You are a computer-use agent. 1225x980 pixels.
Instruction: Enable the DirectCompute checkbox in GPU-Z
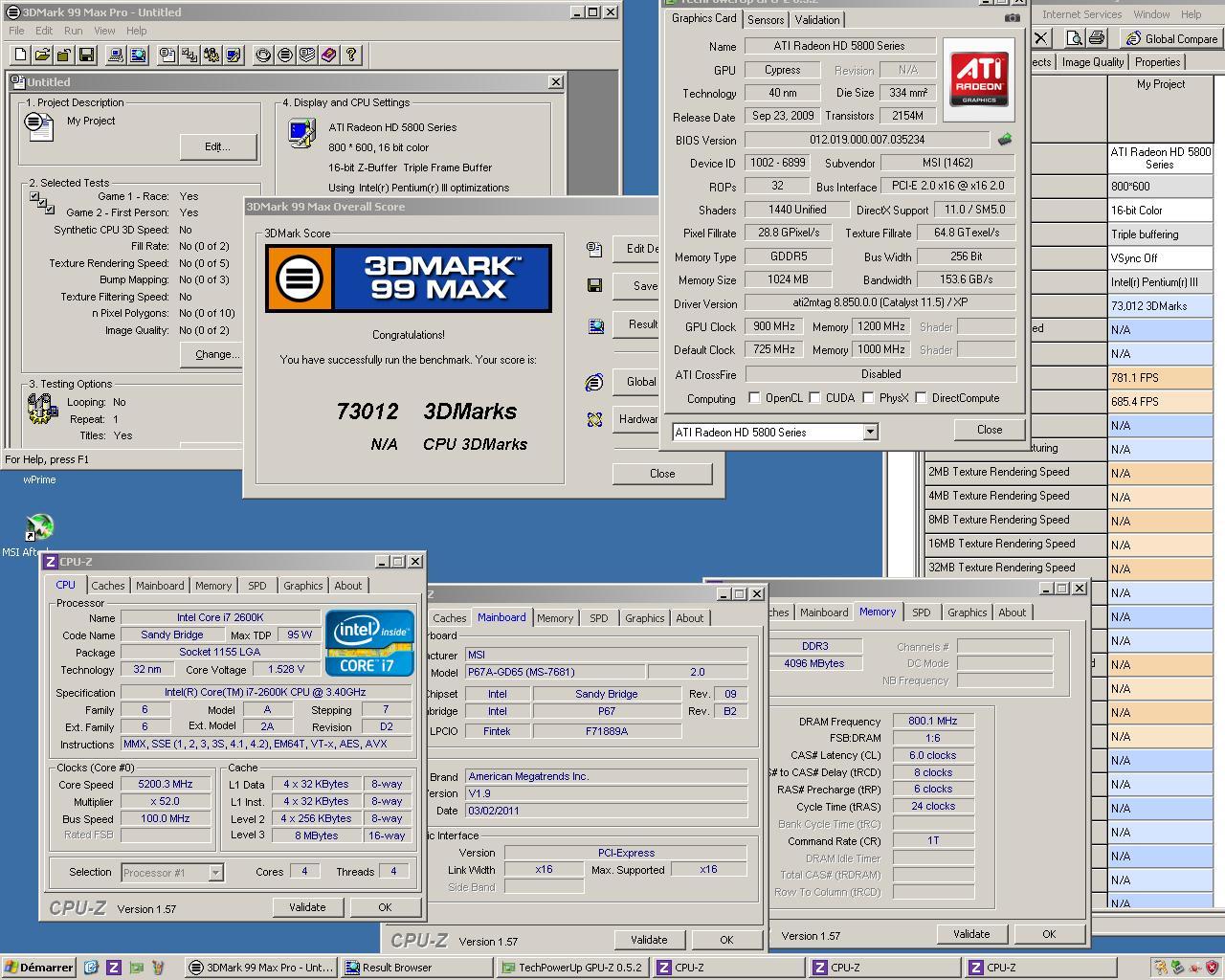[x=922, y=398]
